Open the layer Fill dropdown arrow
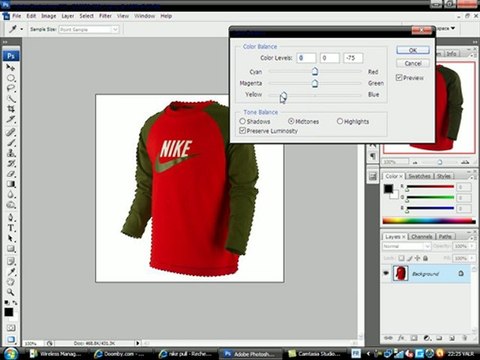 tap(472, 258)
